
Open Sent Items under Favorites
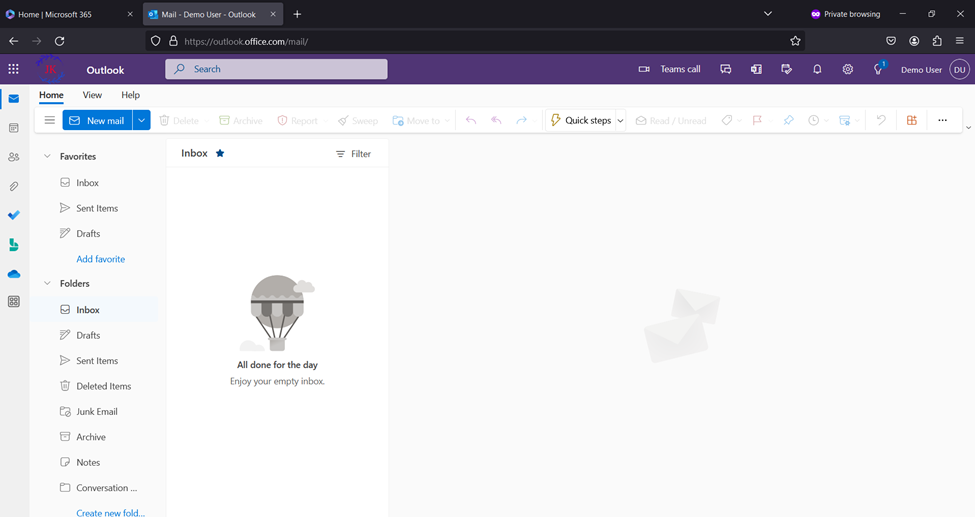point(90,208)
